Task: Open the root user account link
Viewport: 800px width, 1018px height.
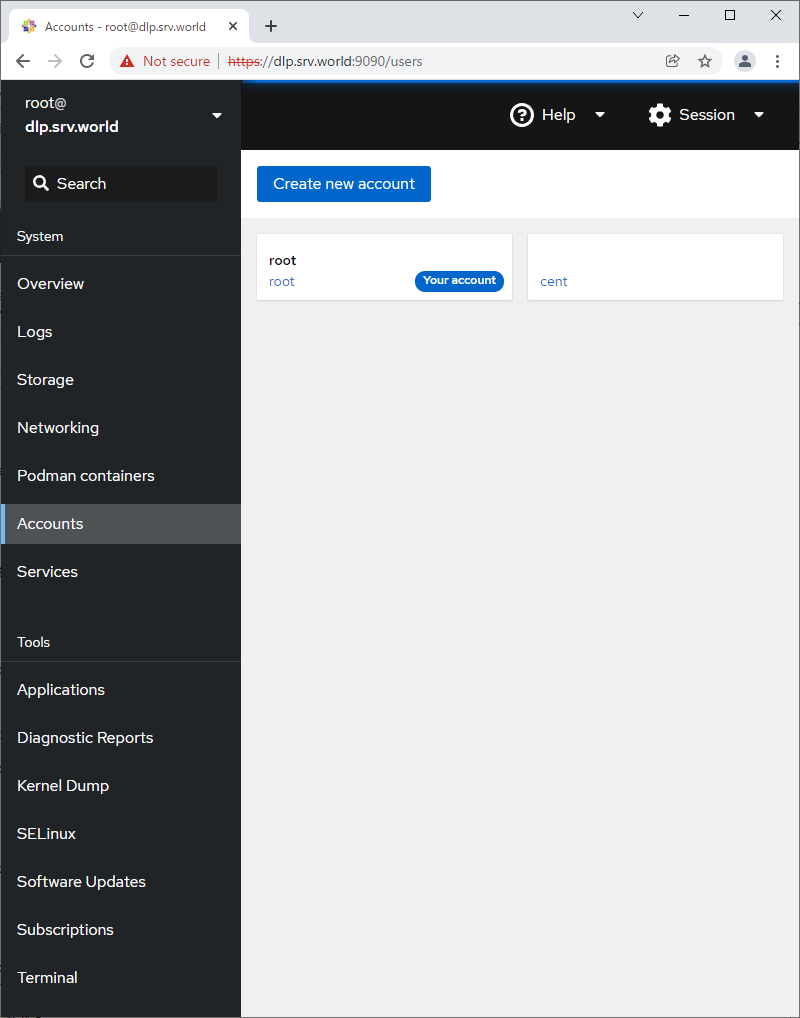Action: pos(282,282)
